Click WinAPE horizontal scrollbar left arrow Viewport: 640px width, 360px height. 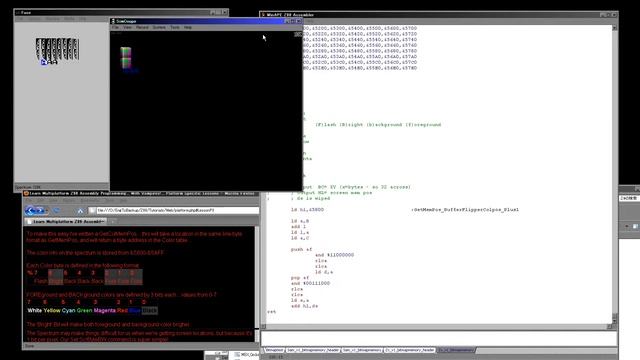point(264,327)
